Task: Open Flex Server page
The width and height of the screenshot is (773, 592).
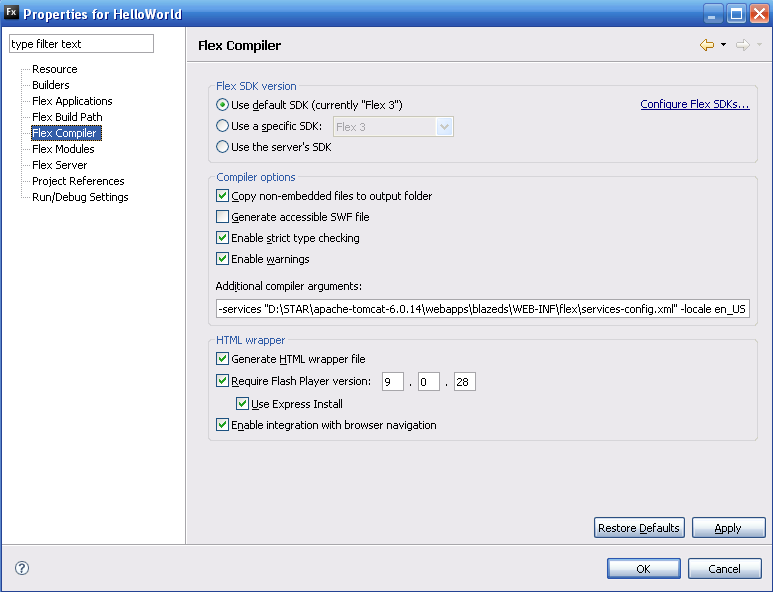Action: pos(60,165)
